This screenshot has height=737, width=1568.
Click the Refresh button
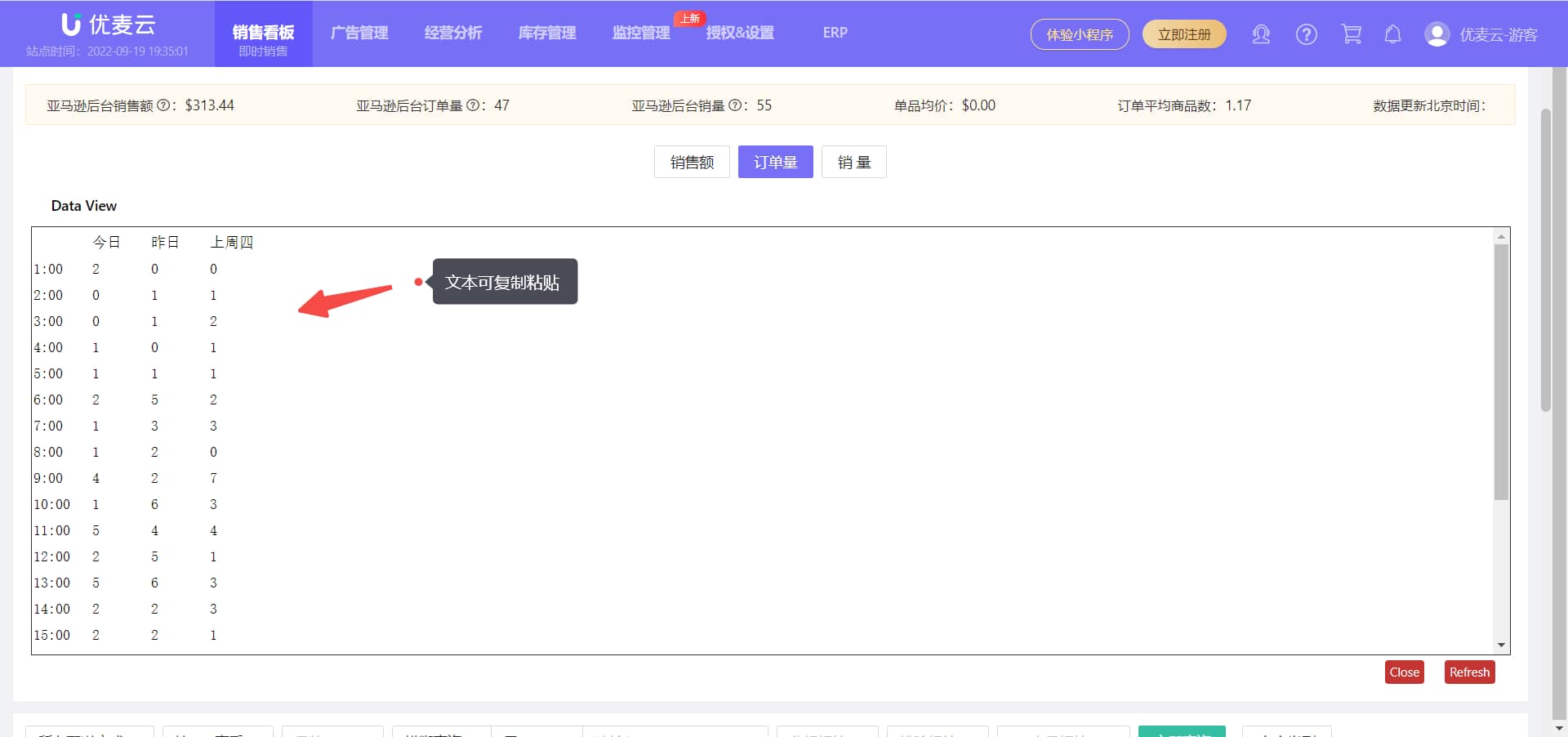coord(1469,672)
